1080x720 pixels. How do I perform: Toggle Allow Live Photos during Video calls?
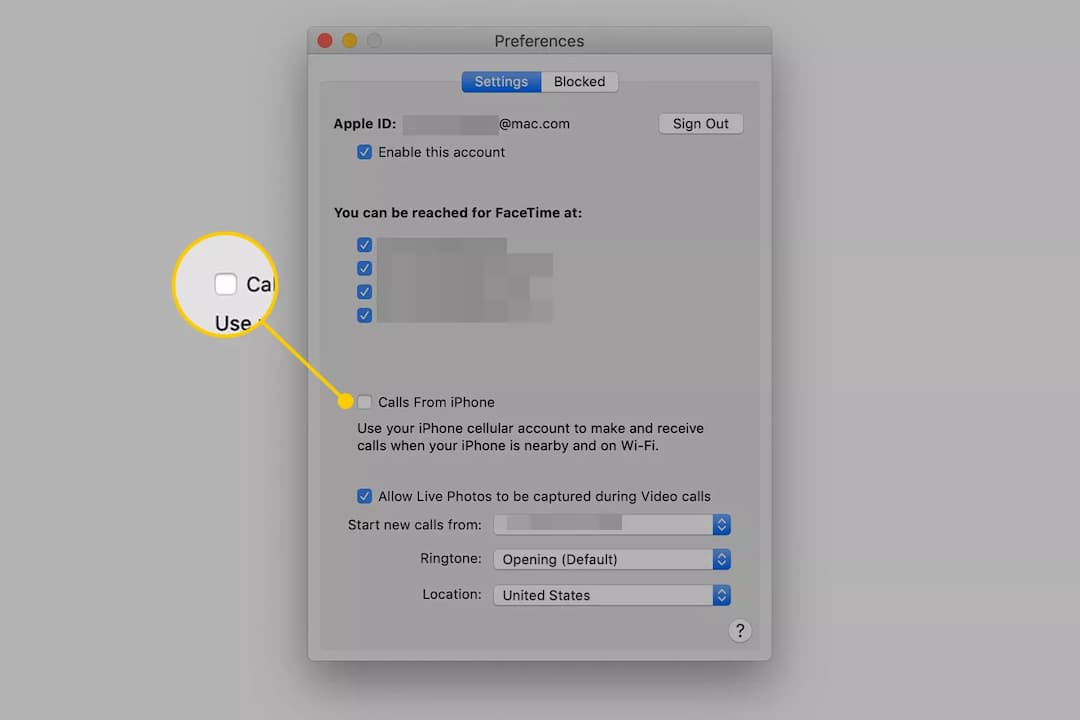364,496
